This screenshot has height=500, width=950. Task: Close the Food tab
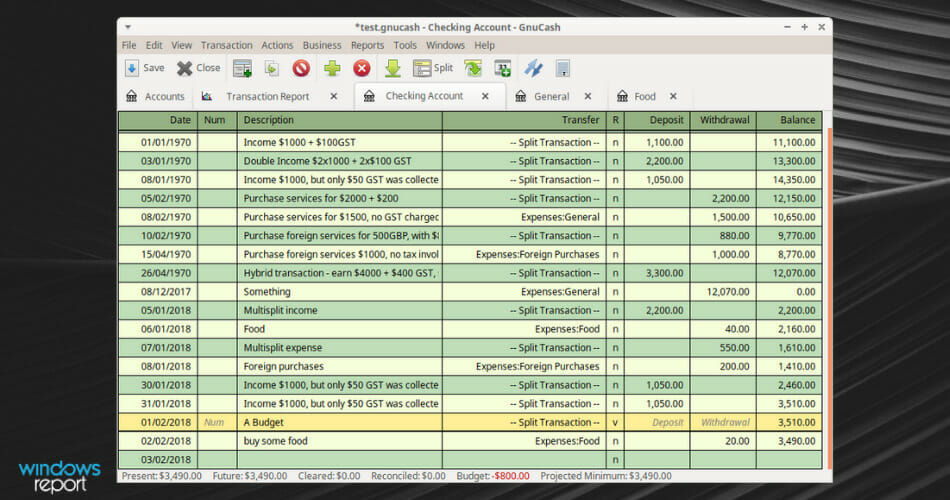tap(673, 96)
